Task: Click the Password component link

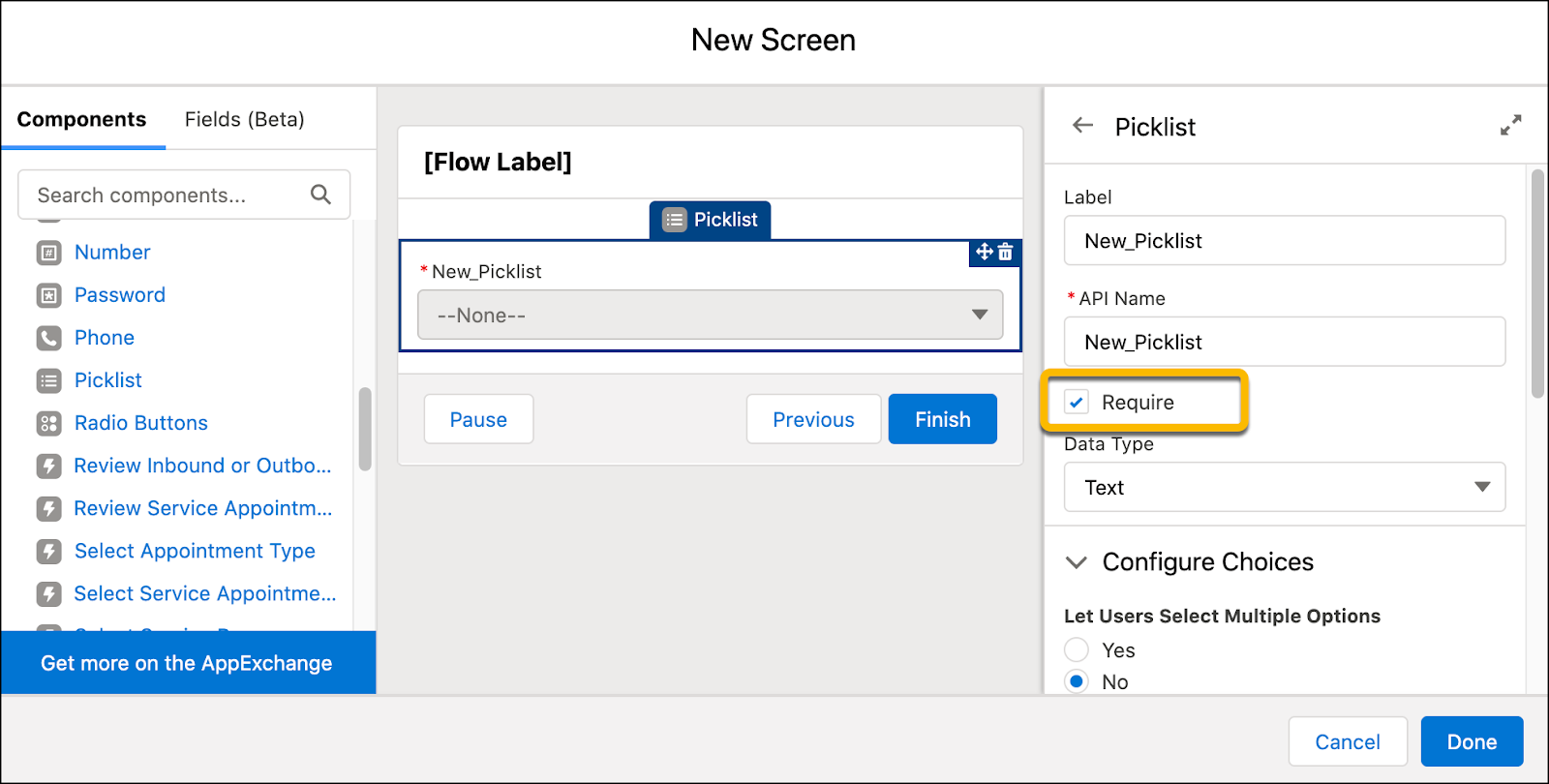Action: click(x=120, y=295)
